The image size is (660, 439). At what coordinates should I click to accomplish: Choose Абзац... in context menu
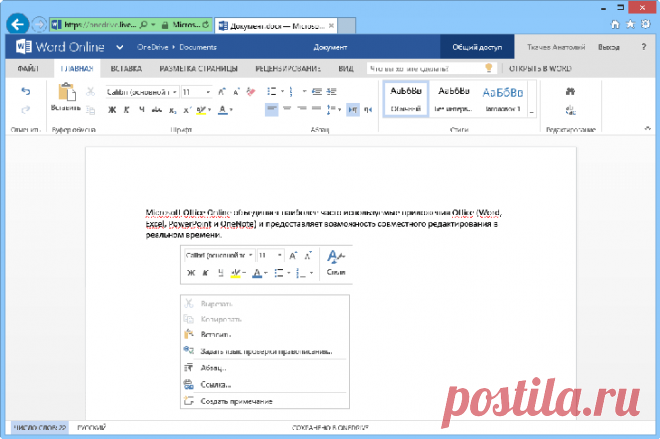point(265,368)
